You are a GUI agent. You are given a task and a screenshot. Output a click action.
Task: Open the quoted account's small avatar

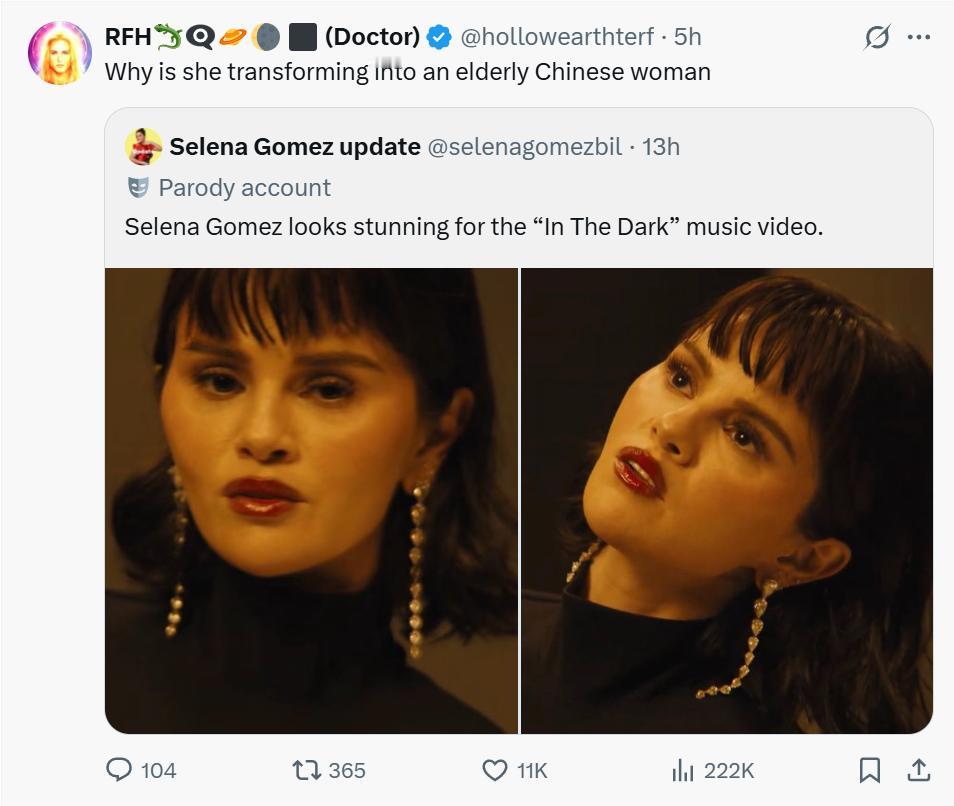[144, 146]
